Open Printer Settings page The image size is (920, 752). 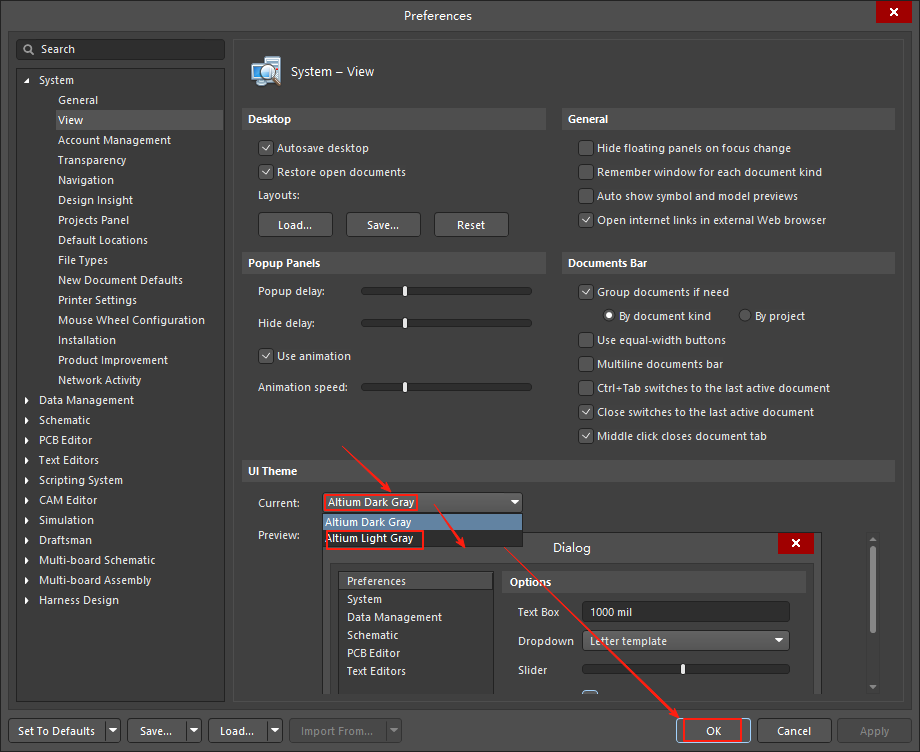(97, 300)
